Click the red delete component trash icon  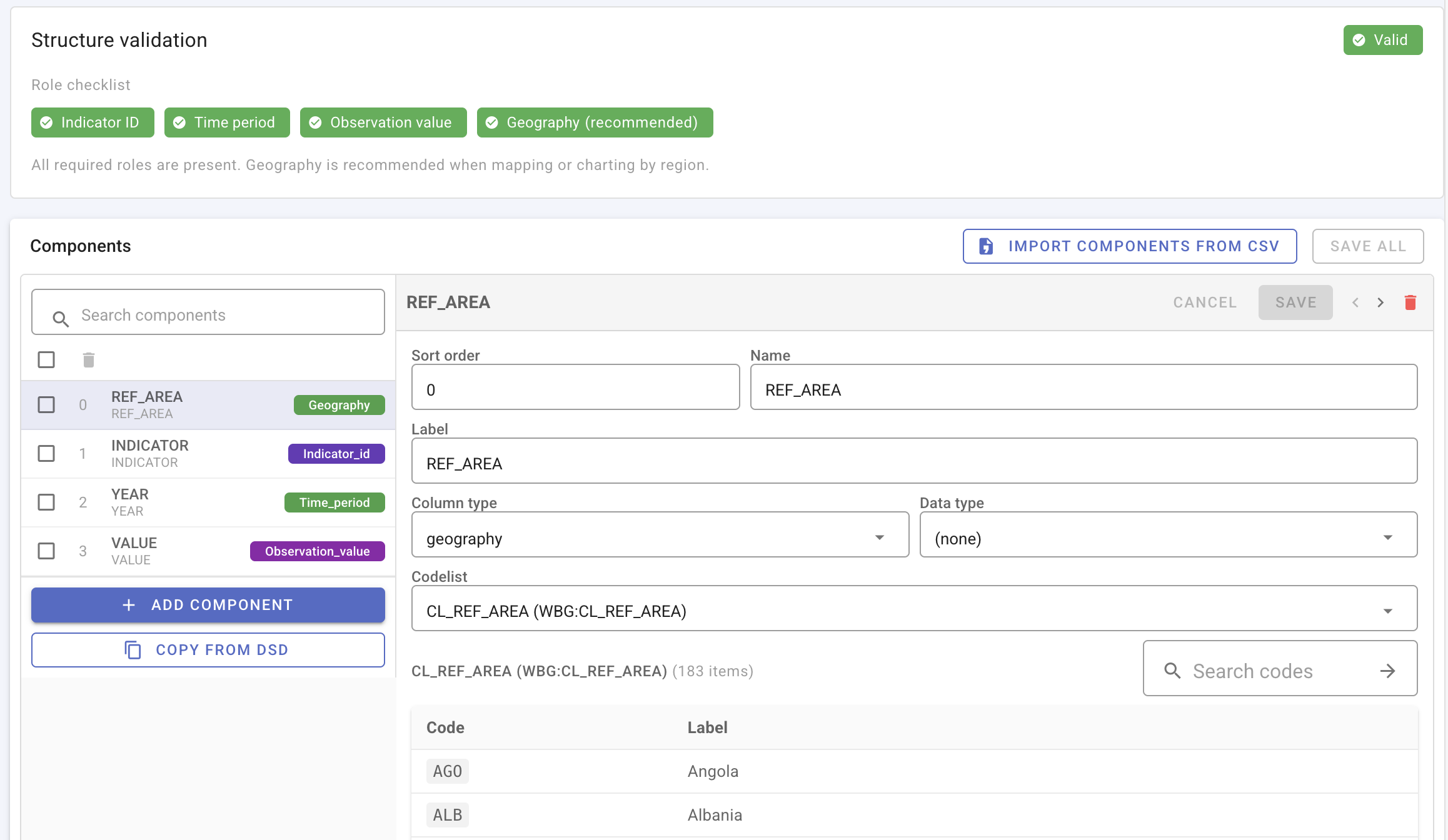[1410, 302]
